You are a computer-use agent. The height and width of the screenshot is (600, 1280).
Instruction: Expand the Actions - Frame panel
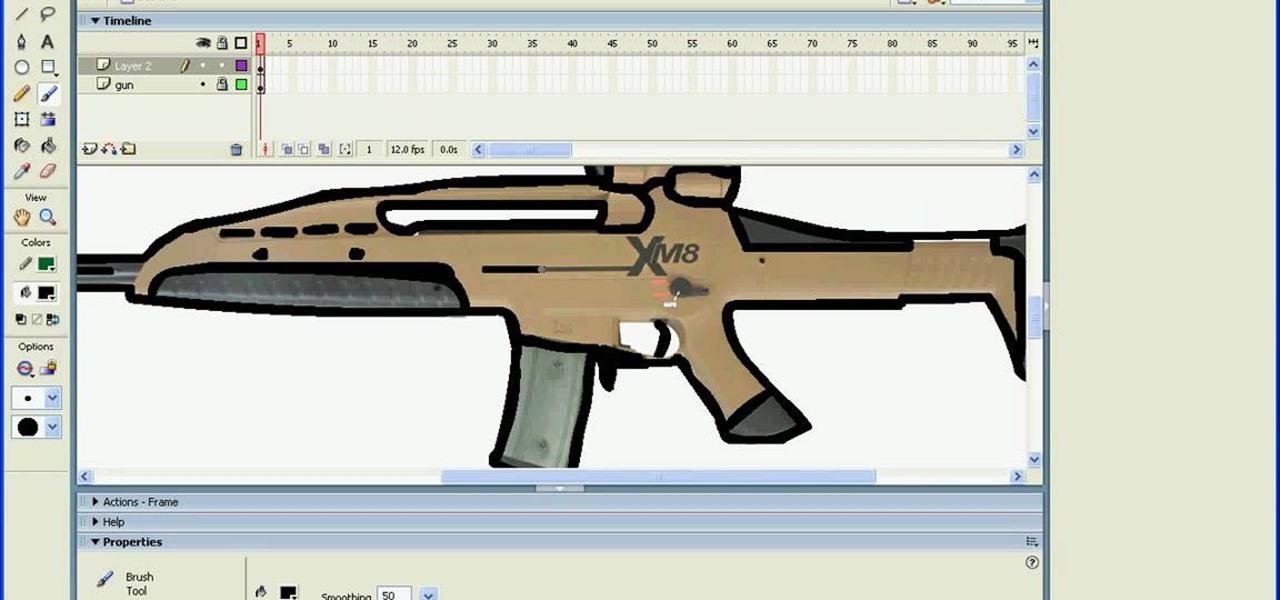tap(95, 501)
